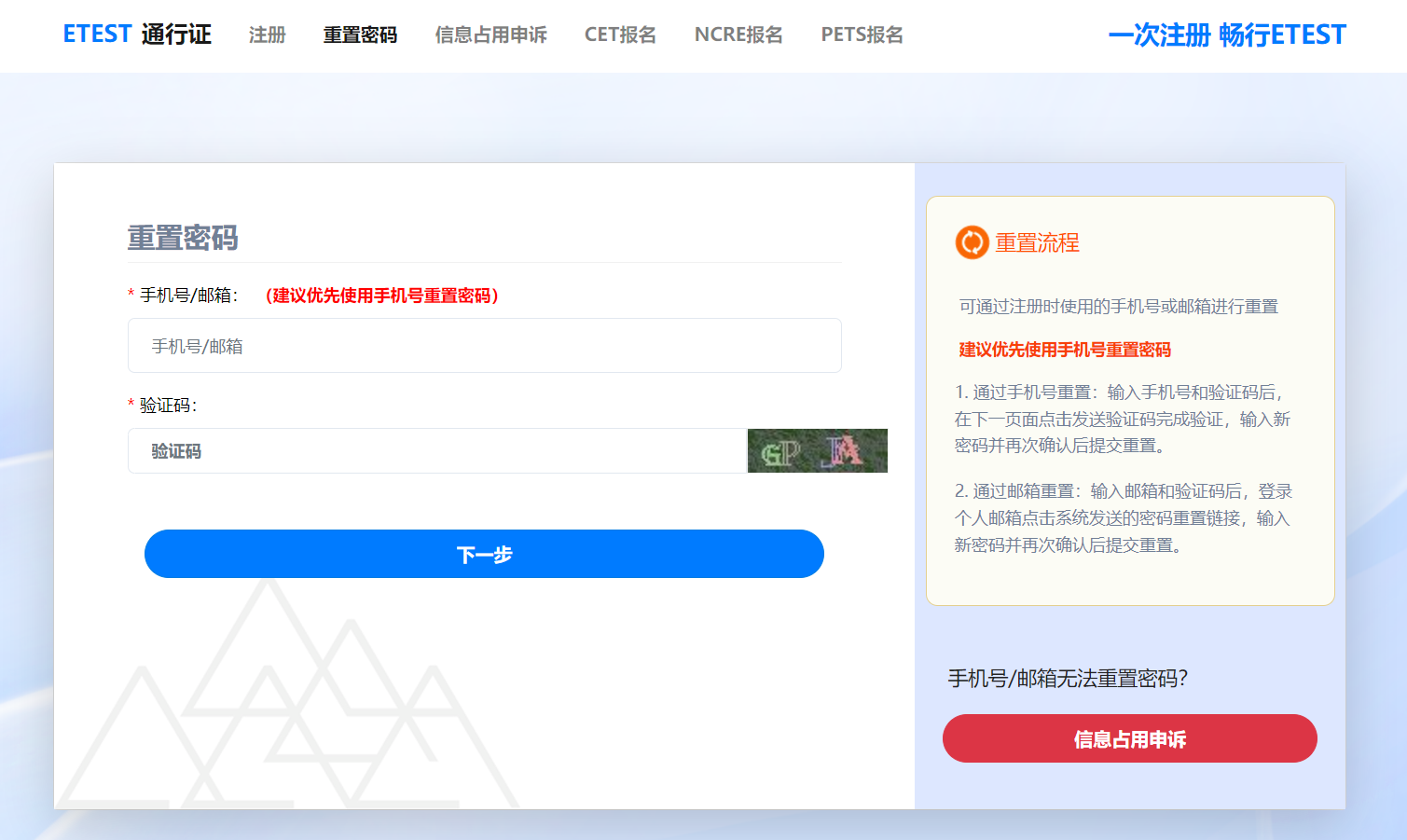Focus the 手机号/邮箱 input field
Screen dimensions: 1407x840
pos(484,346)
